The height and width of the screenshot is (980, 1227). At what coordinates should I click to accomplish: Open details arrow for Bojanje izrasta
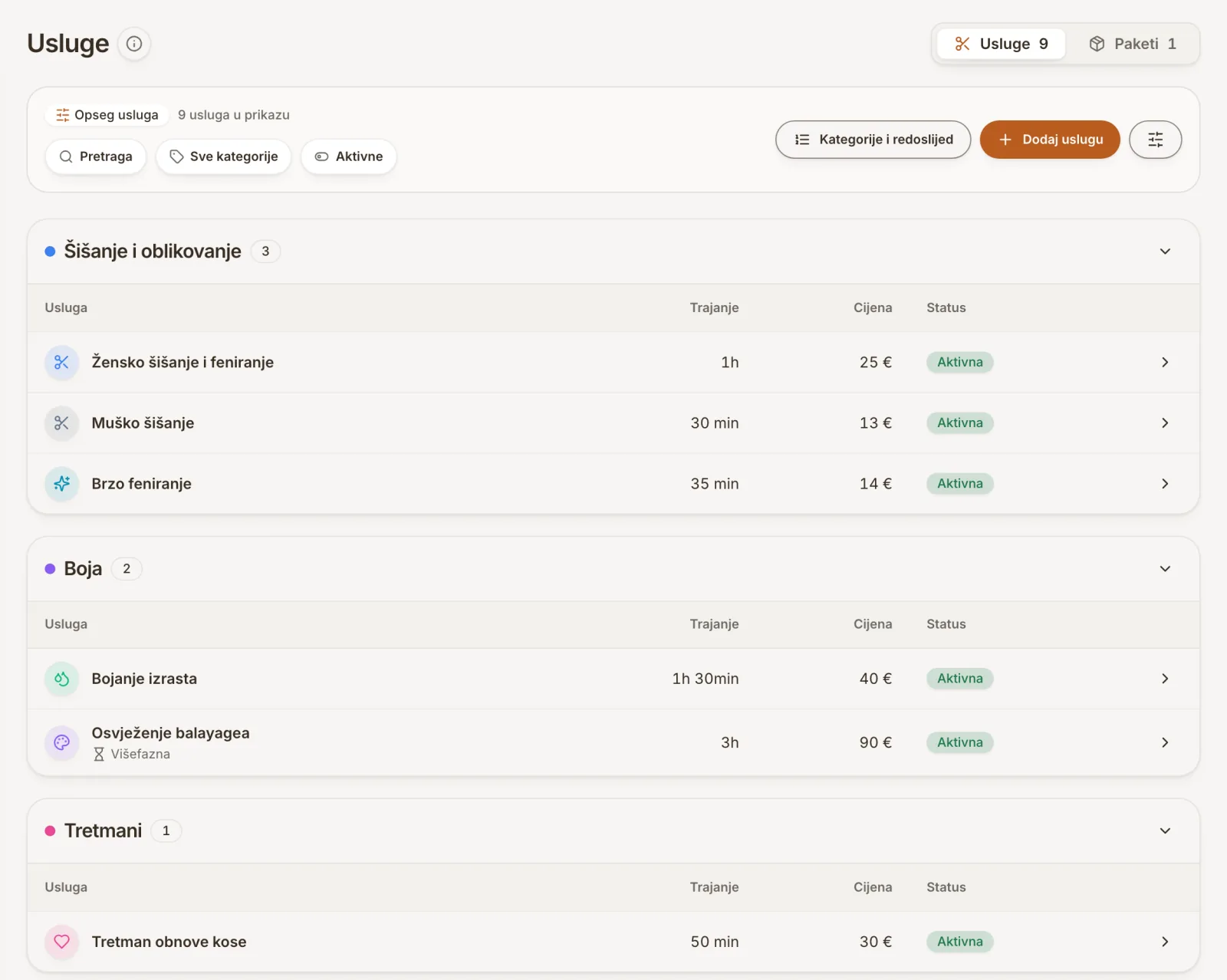tap(1165, 679)
